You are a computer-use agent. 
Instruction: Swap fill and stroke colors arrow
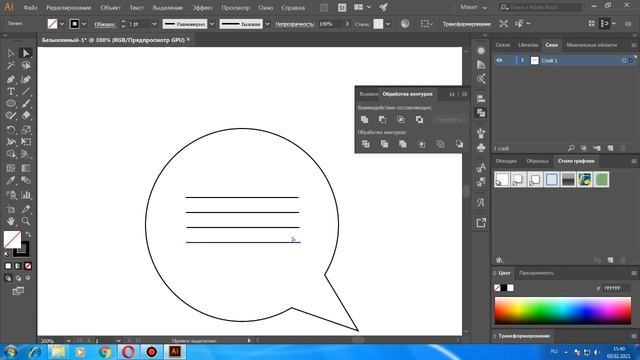pos(28,235)
